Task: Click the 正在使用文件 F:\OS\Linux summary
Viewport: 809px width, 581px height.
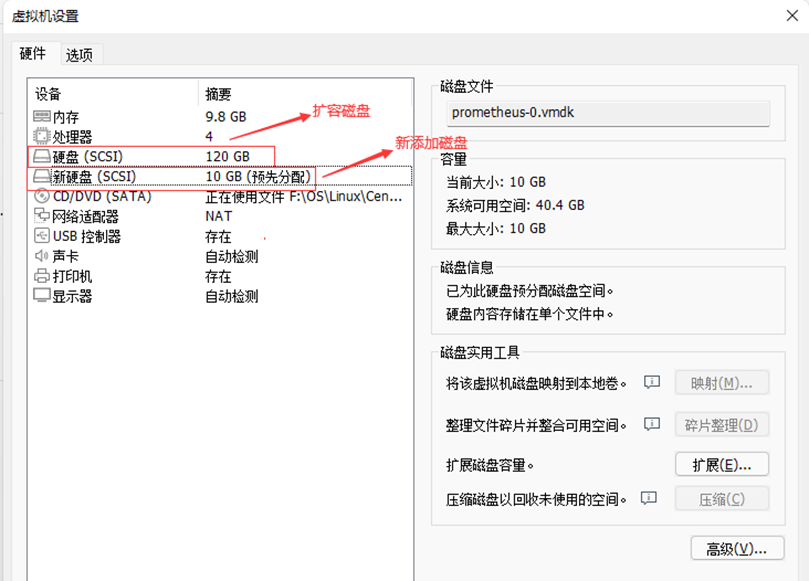Action: pos(304,197)
